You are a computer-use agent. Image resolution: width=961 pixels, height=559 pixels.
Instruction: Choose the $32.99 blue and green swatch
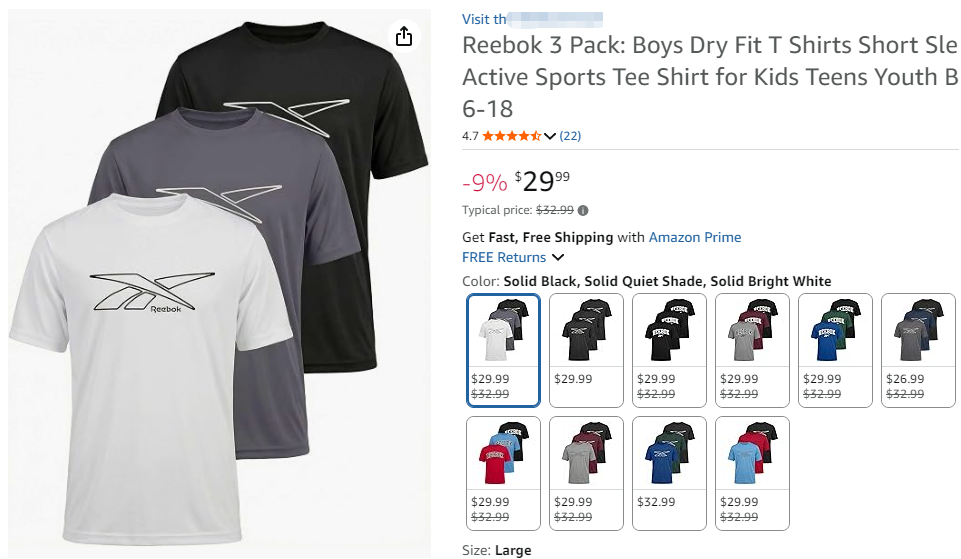click(669, 473)
